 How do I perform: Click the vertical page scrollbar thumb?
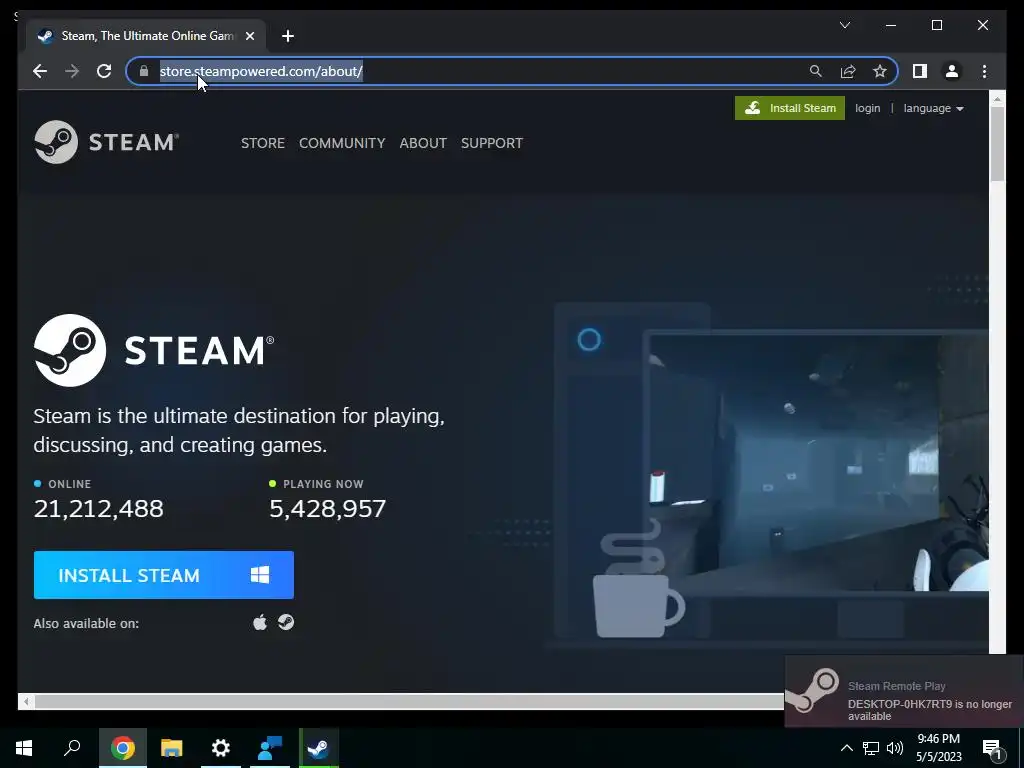(997, 144)
